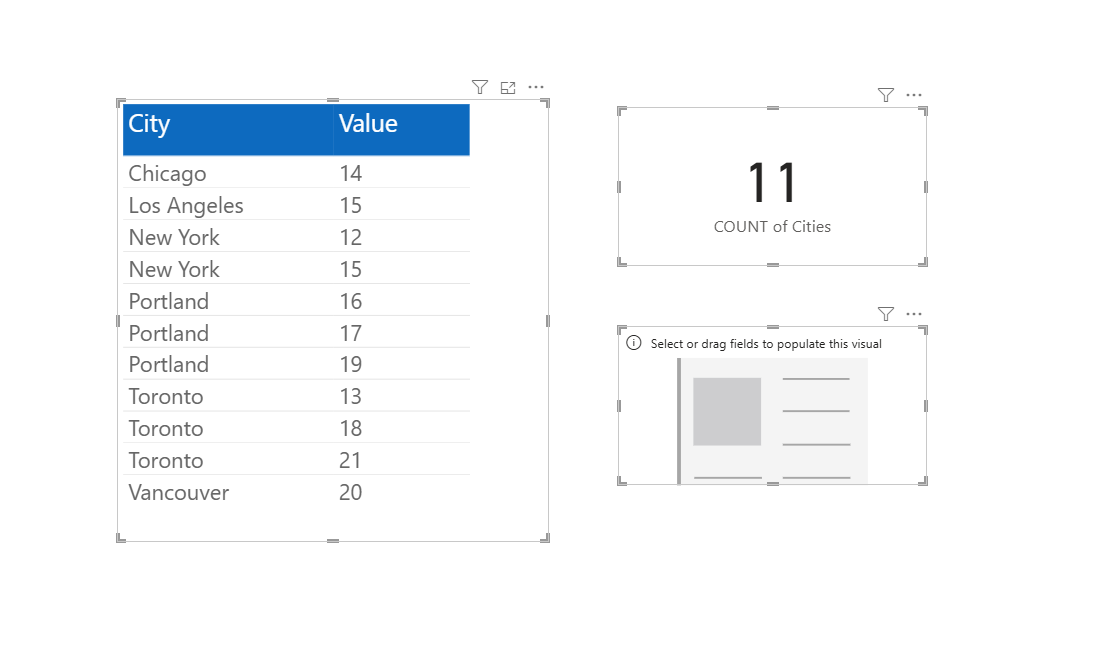
Task: Open more options for the City table
Action: coord(536,88)
